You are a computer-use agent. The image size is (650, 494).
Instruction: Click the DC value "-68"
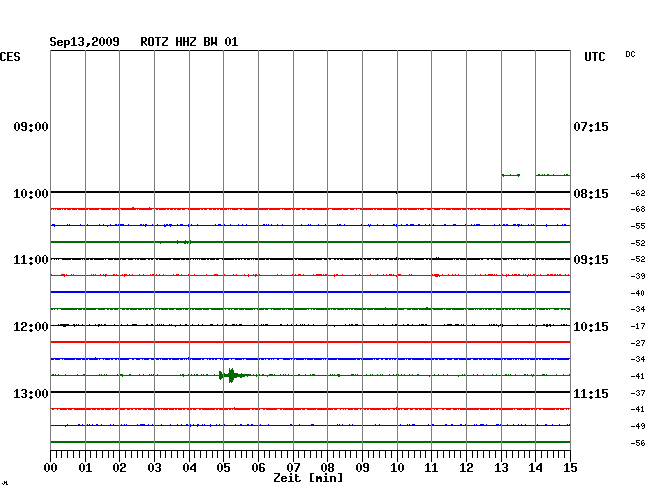(638, 209)
